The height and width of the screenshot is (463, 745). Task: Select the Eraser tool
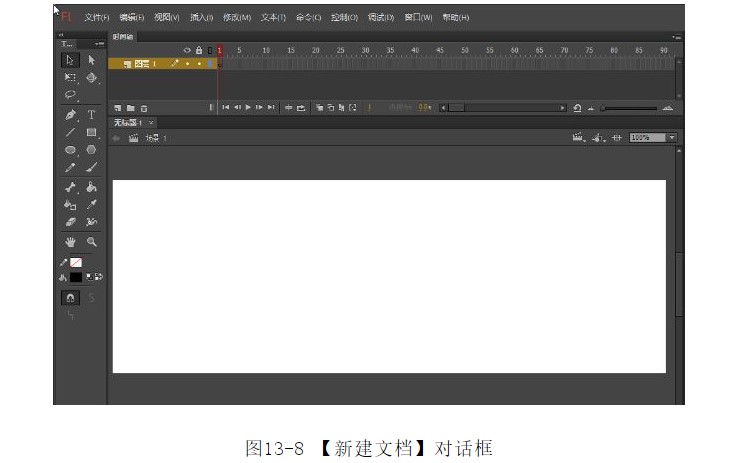pos(70,221)
